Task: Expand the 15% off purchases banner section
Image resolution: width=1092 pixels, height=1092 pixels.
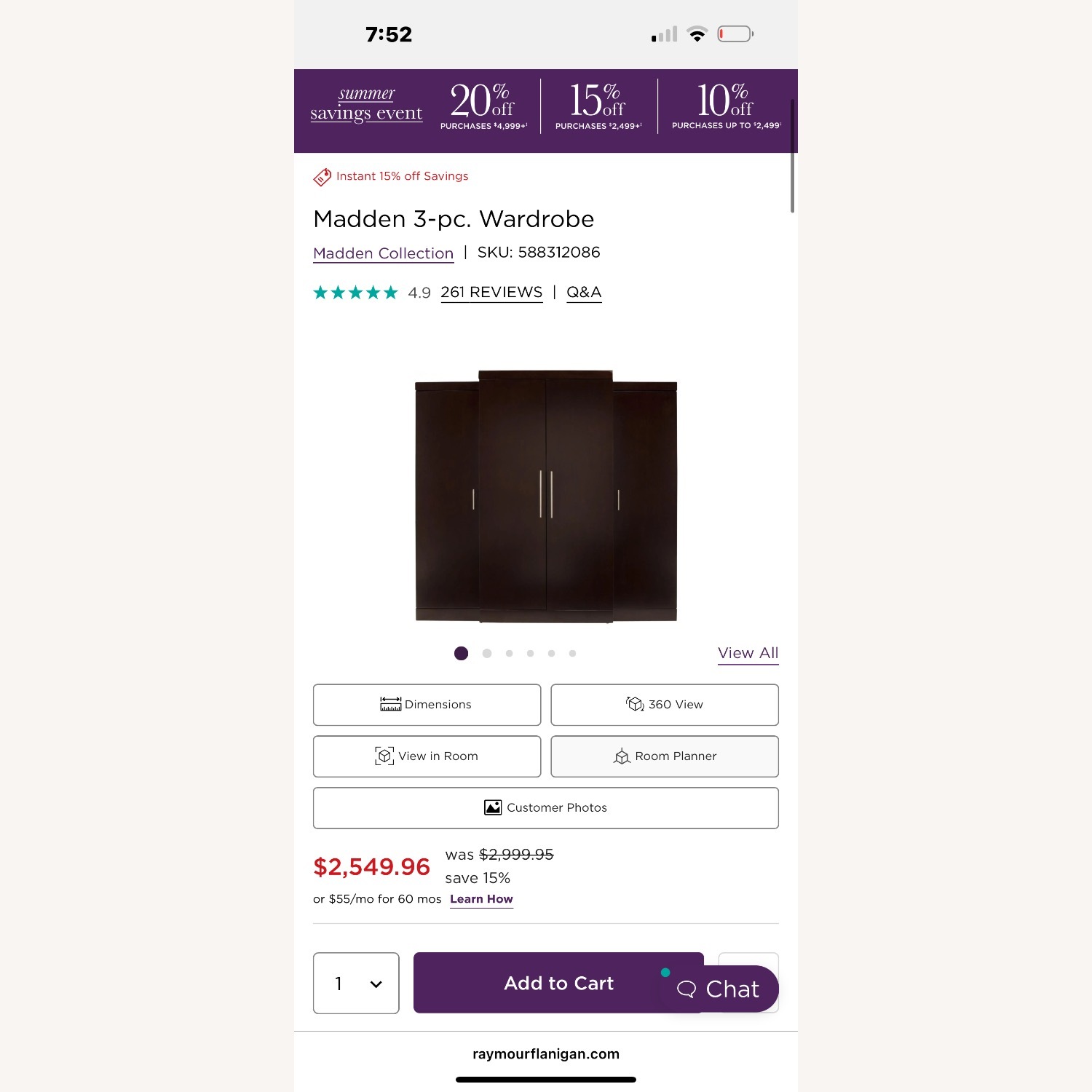Action: (597, 106)
